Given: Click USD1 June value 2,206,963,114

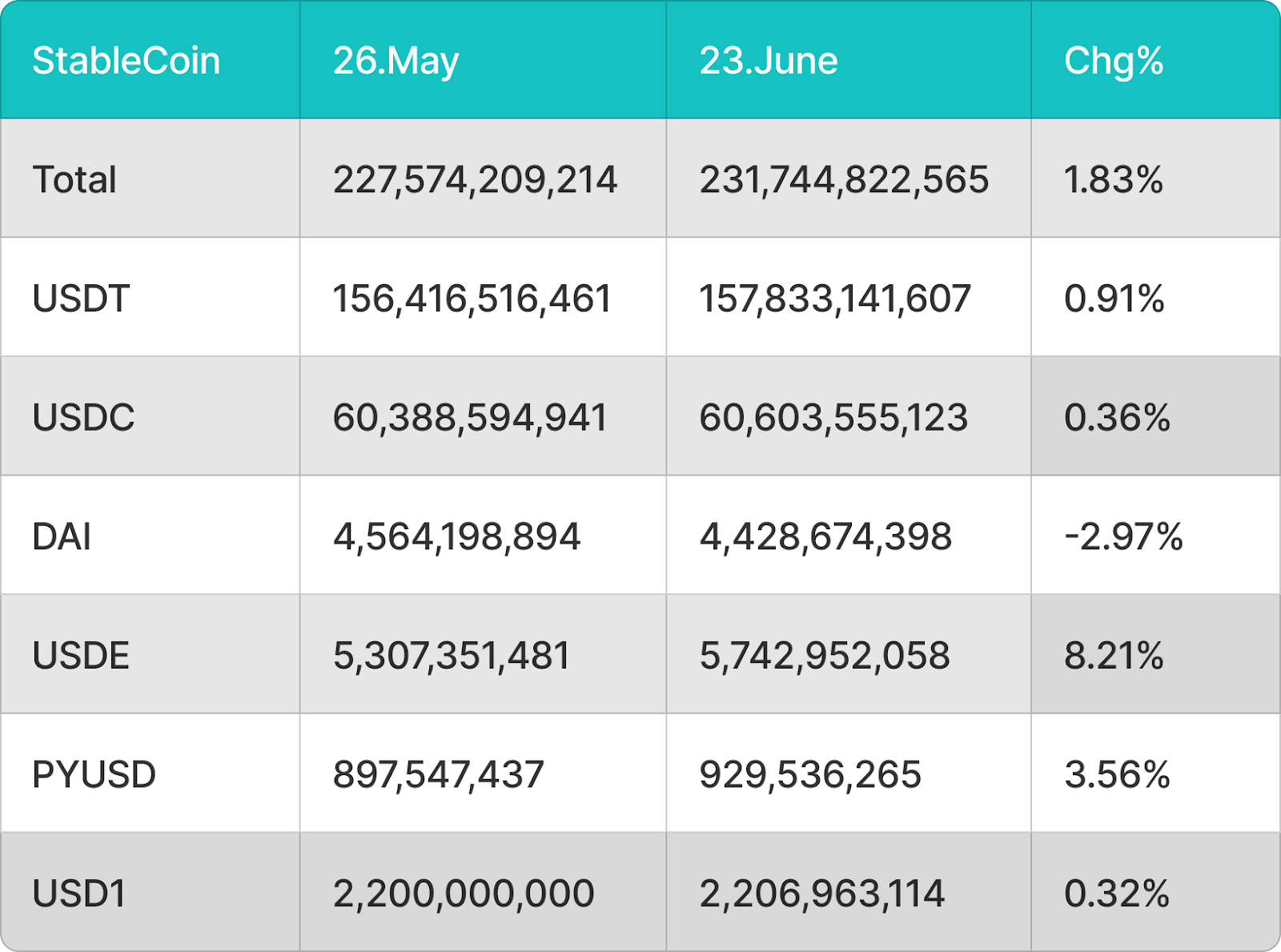Looking at the screenshot, I should (822, 894).
